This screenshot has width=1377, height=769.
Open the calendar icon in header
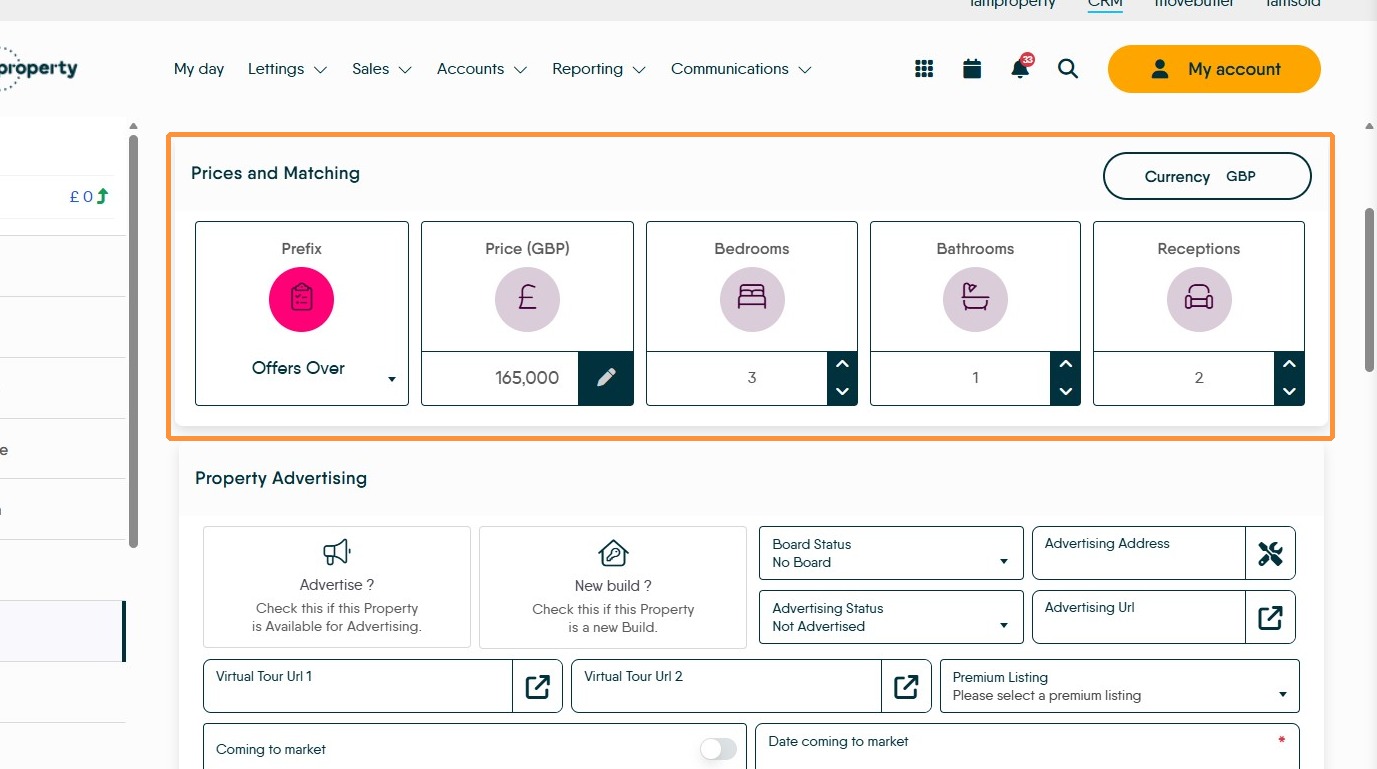[x=972, y=69]
